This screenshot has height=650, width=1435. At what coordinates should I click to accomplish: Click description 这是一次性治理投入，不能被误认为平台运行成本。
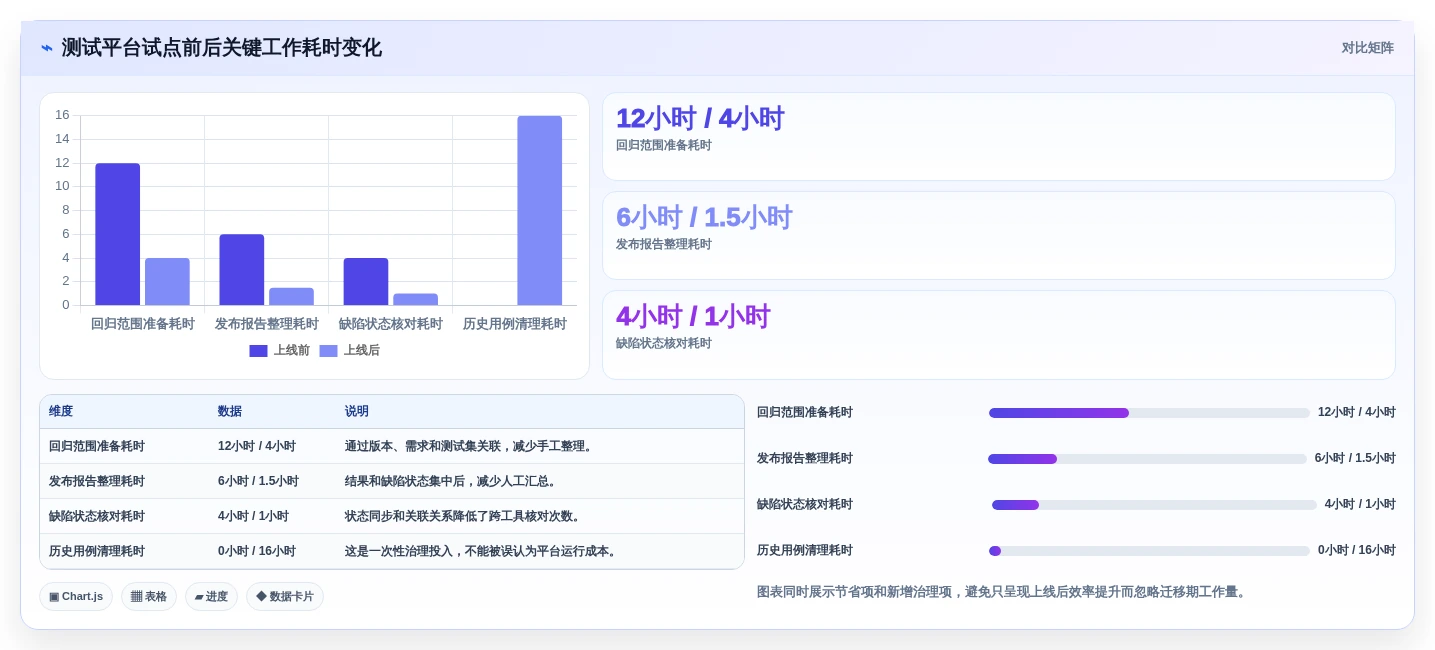coord(483,551)
